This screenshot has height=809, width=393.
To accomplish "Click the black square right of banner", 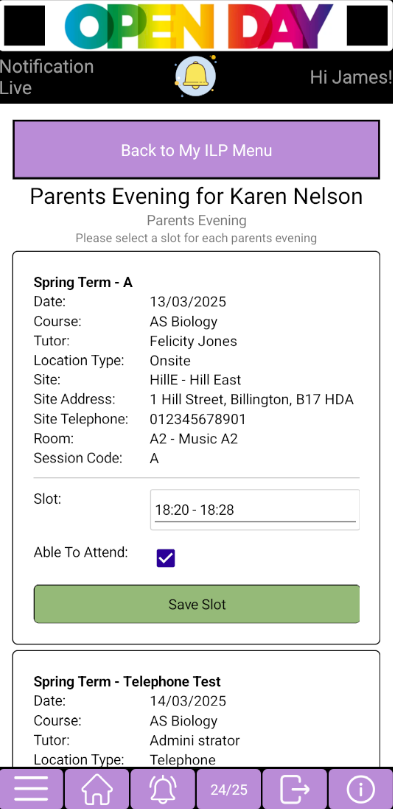I will tap(367, 25).
